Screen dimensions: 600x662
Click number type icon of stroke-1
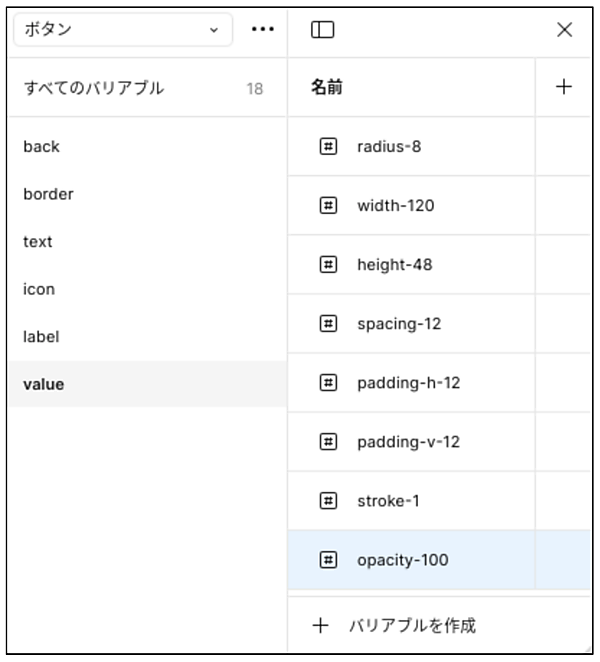pos(328,500)
